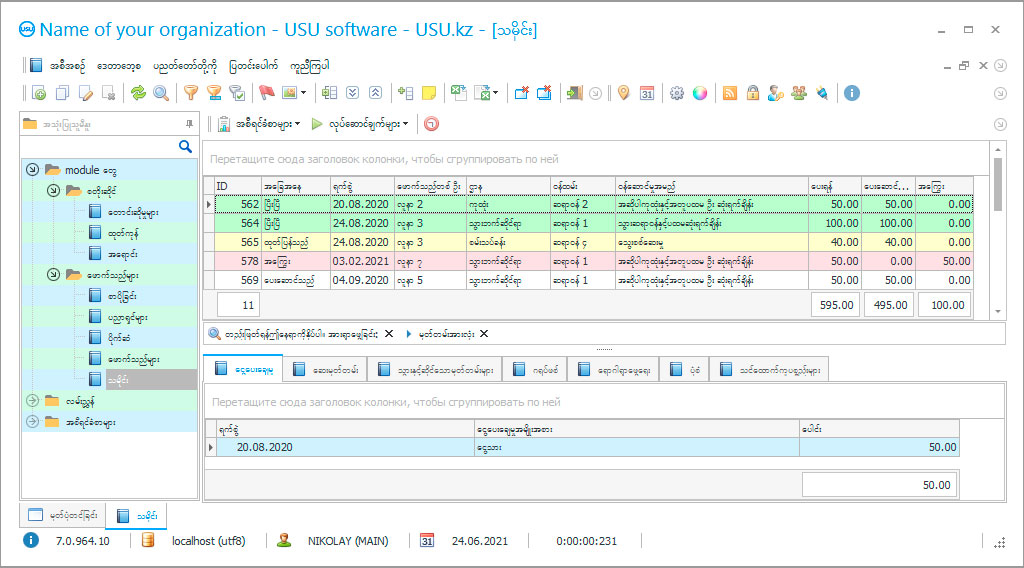Open the calendar icon in the toolbar
The width and height of the screenshot is (1024, 568).
(x=647, y=93)
